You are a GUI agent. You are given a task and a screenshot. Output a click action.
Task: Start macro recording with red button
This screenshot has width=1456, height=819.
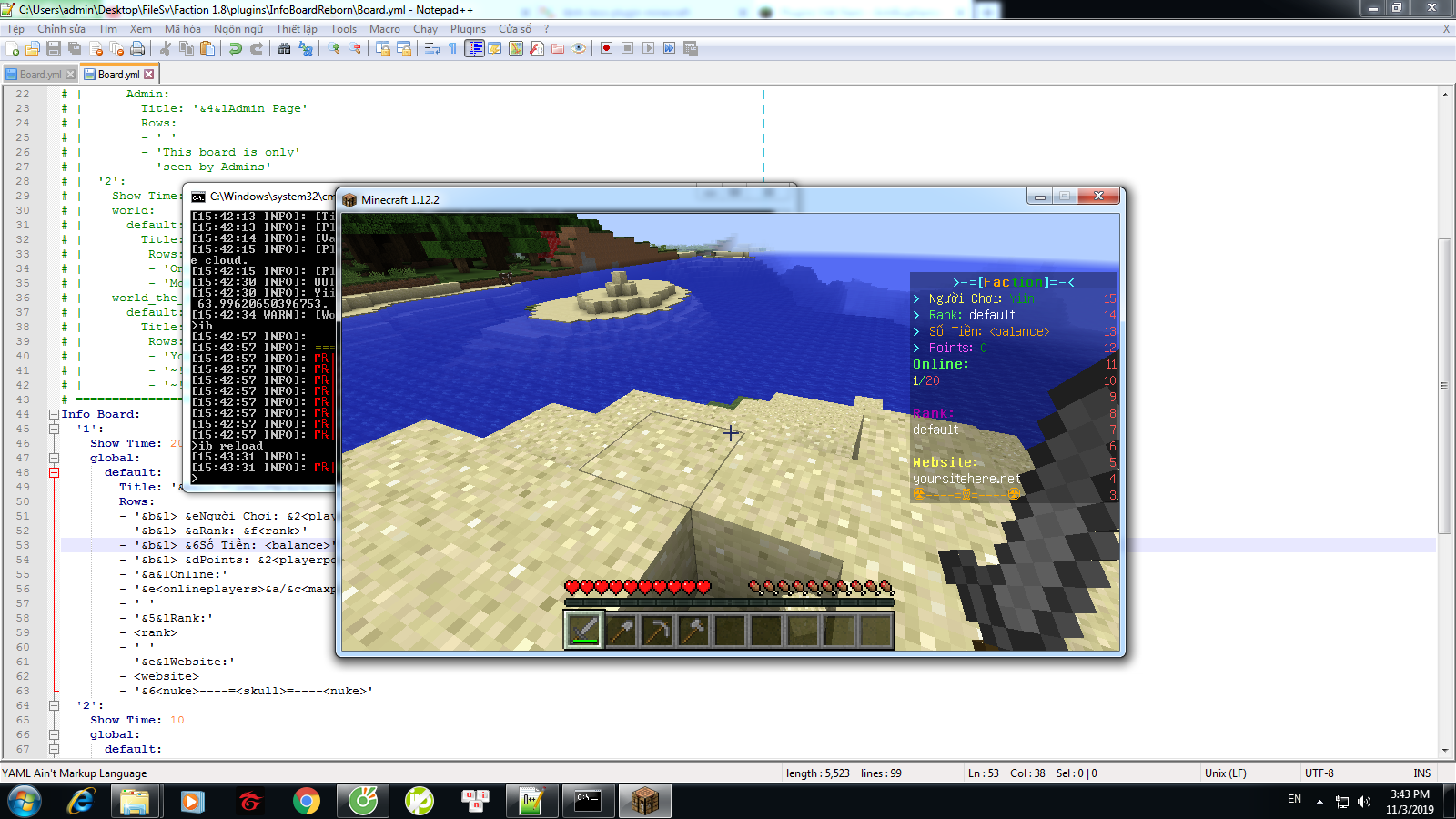pos(607,48)
